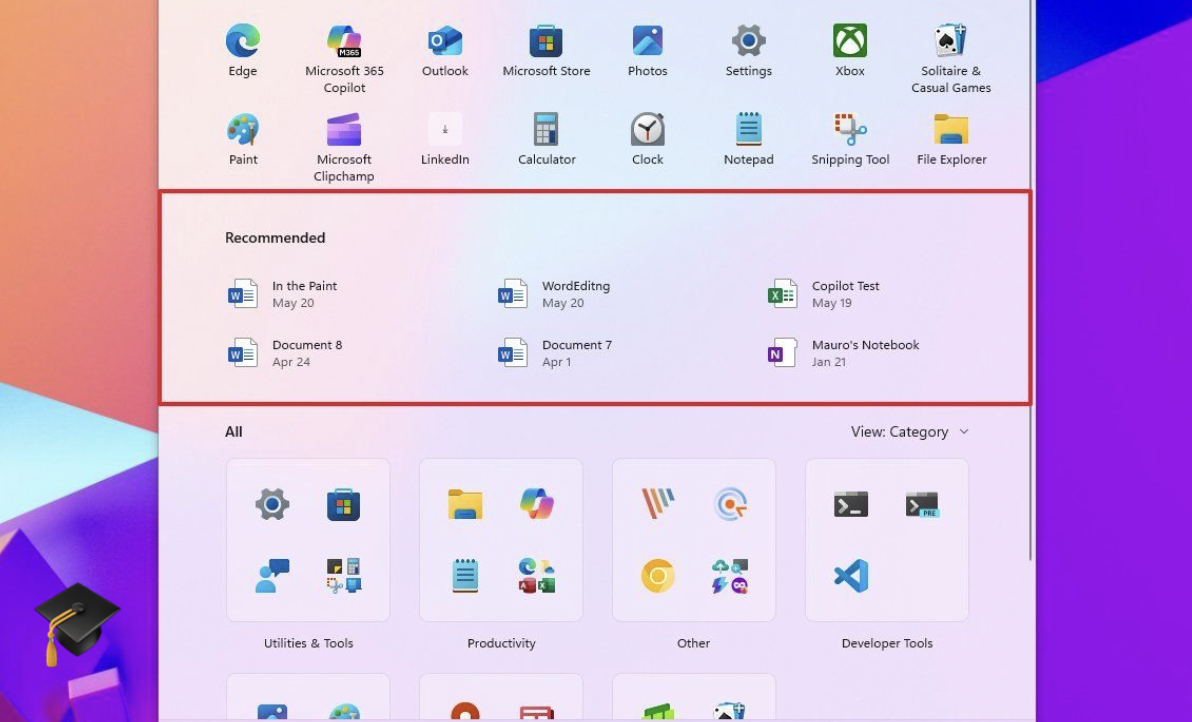Click the Start menu vertical scrollbar
The image size is (1192, 722).
coord(1032,281)
